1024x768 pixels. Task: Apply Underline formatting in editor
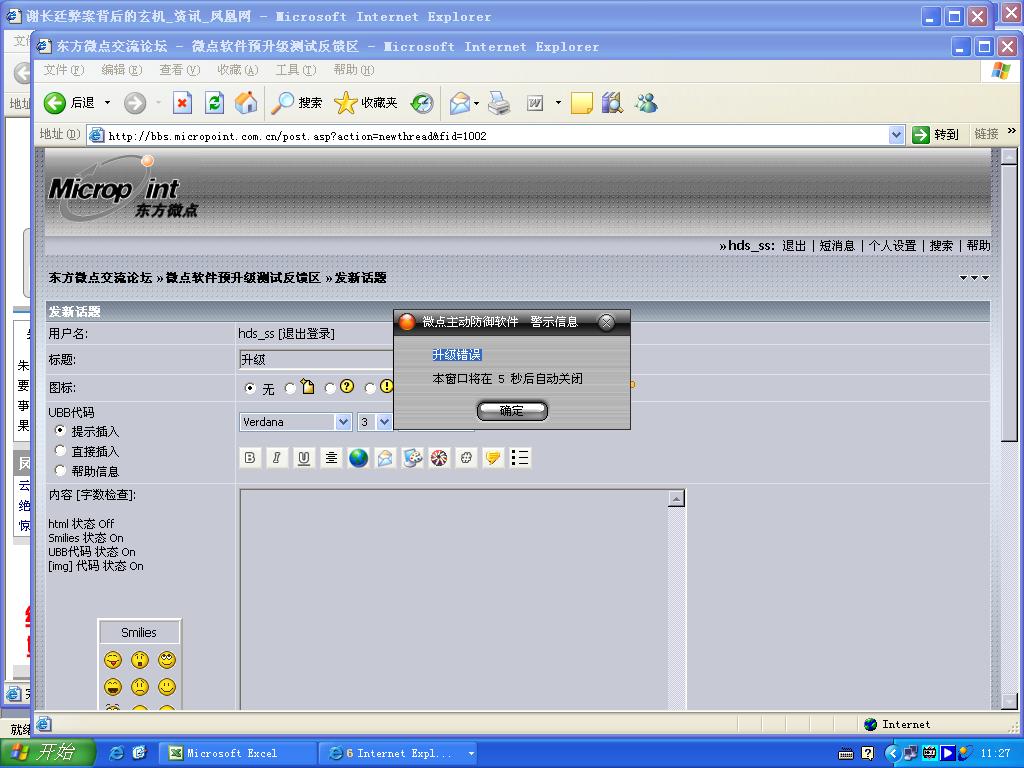tap(303, 458)
